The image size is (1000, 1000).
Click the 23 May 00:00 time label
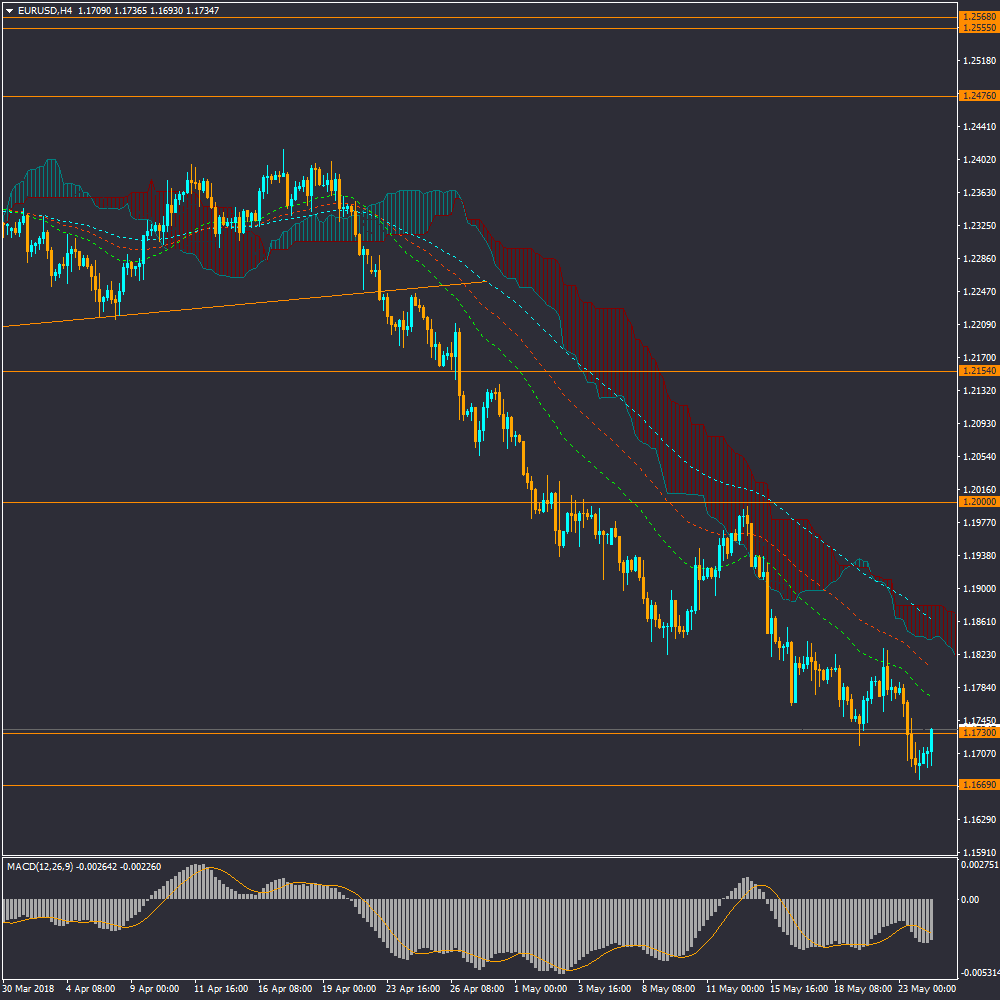(x=926, y=989)
